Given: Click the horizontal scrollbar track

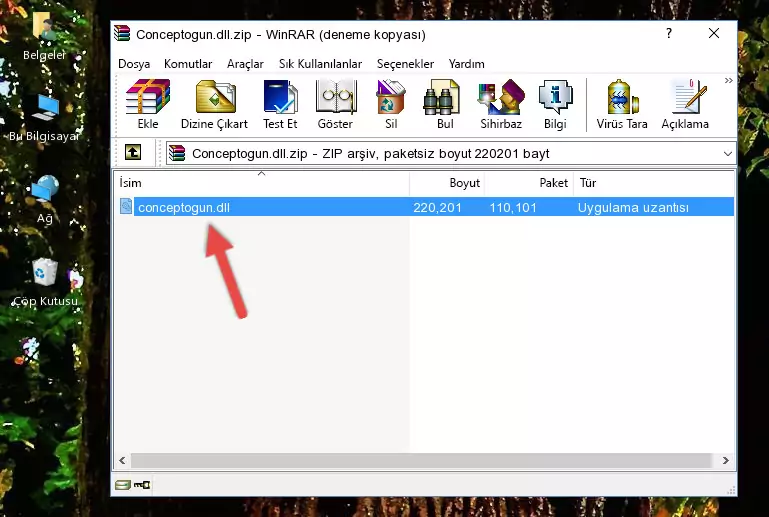Looking at the screenshot, I should click(x=421, y=461).
